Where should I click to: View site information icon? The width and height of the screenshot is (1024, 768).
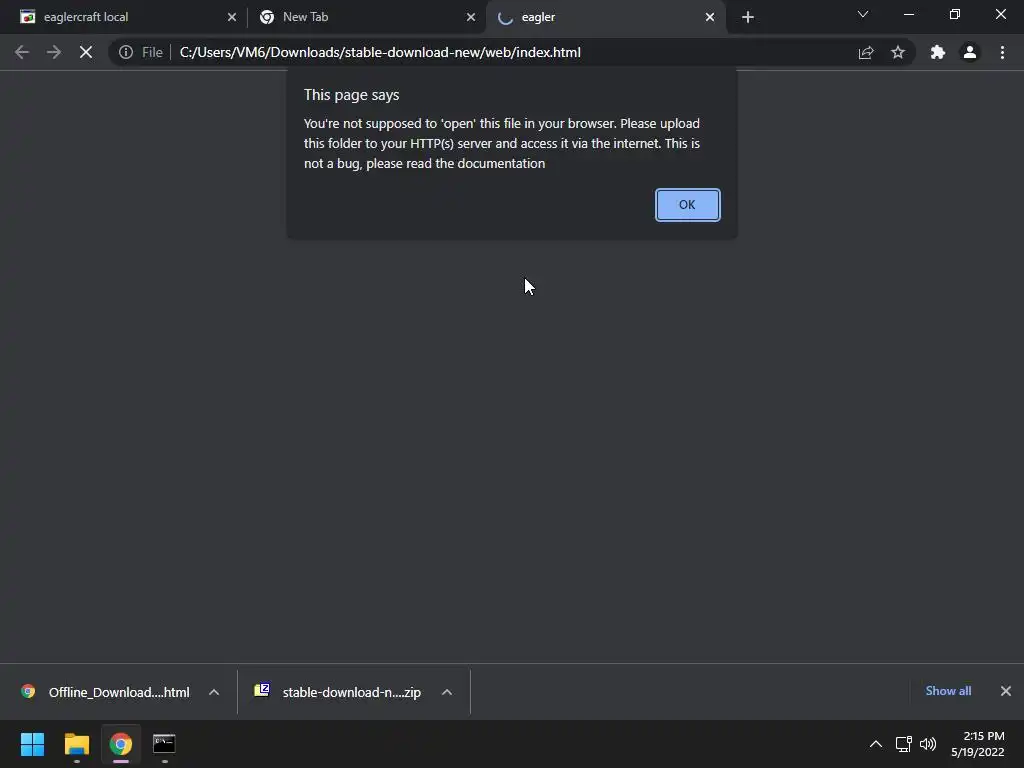126,52
